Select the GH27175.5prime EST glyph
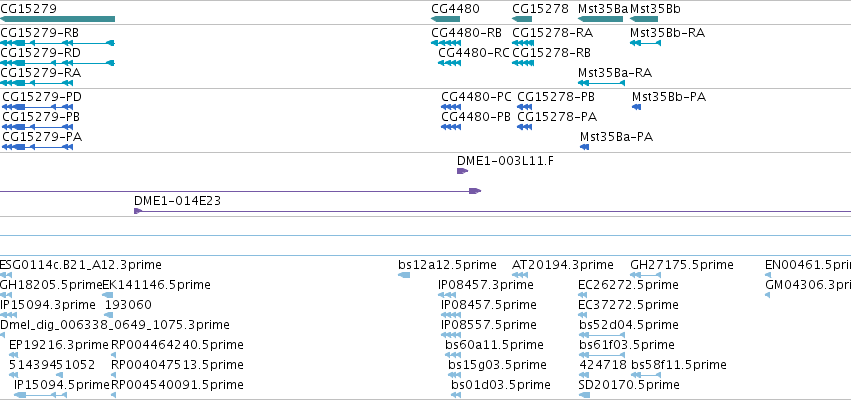The height and width of the screenshot is (400, 851). 645,275
